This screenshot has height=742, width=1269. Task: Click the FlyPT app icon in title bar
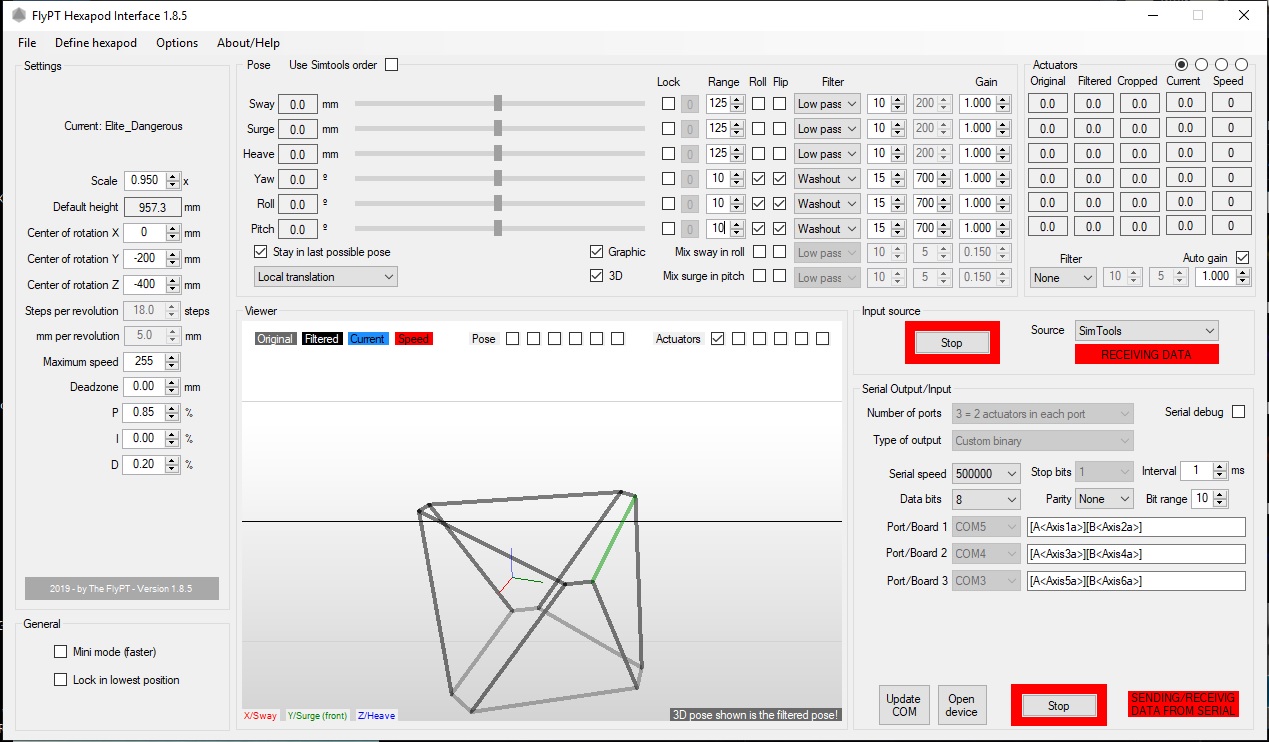(18, 15)
